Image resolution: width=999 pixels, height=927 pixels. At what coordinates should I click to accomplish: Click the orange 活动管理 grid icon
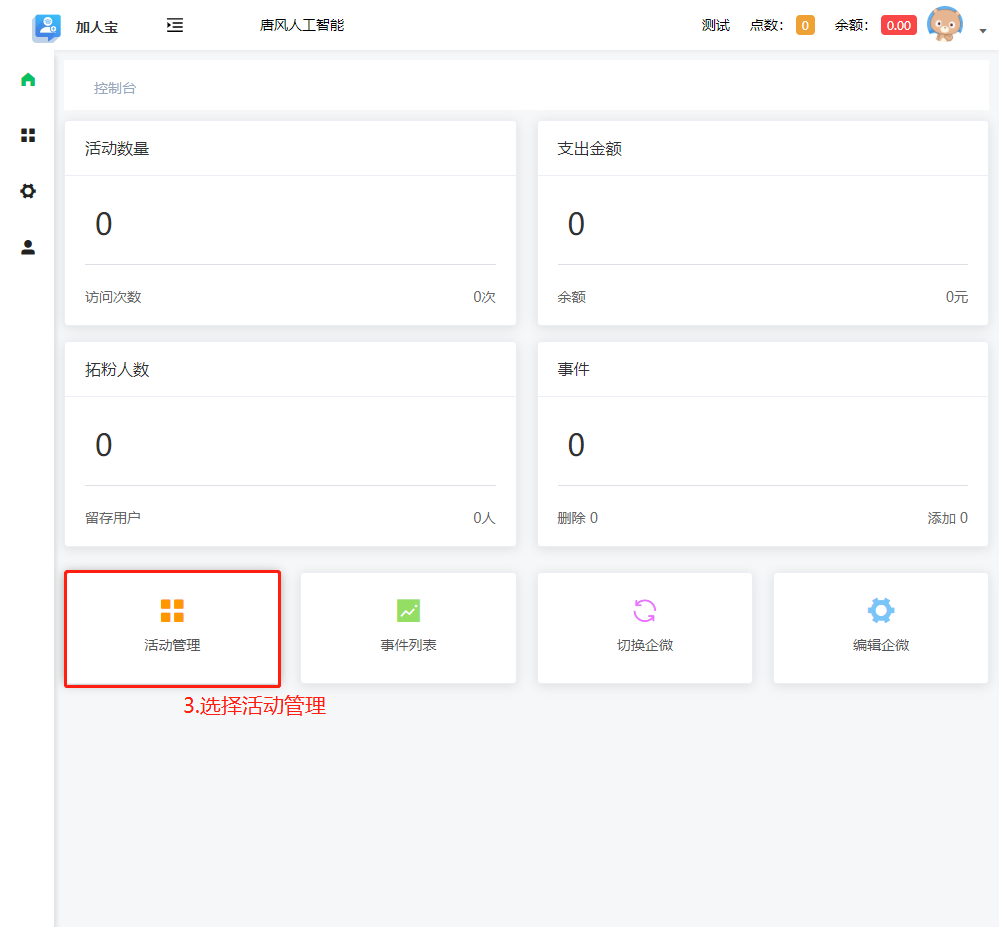click(x=172, y=610)
